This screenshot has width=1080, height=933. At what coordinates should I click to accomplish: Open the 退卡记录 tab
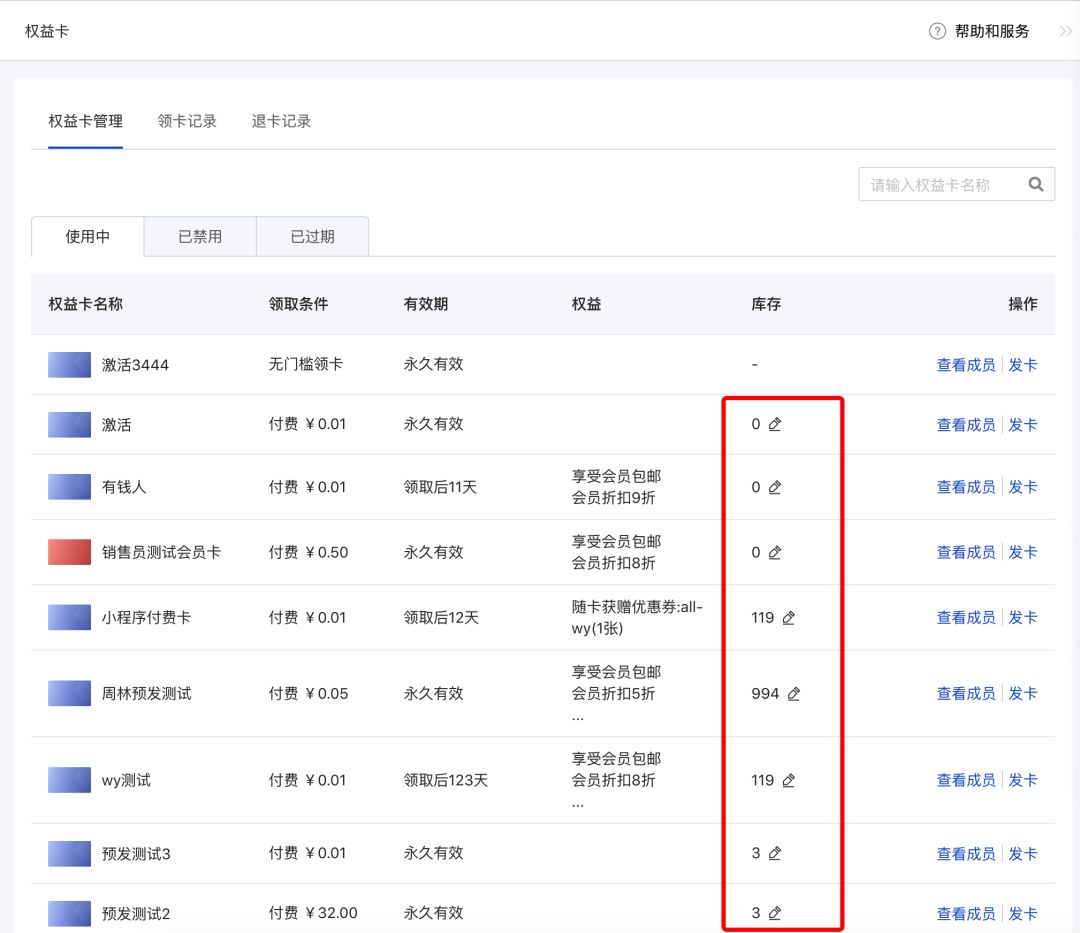(281, 121)
